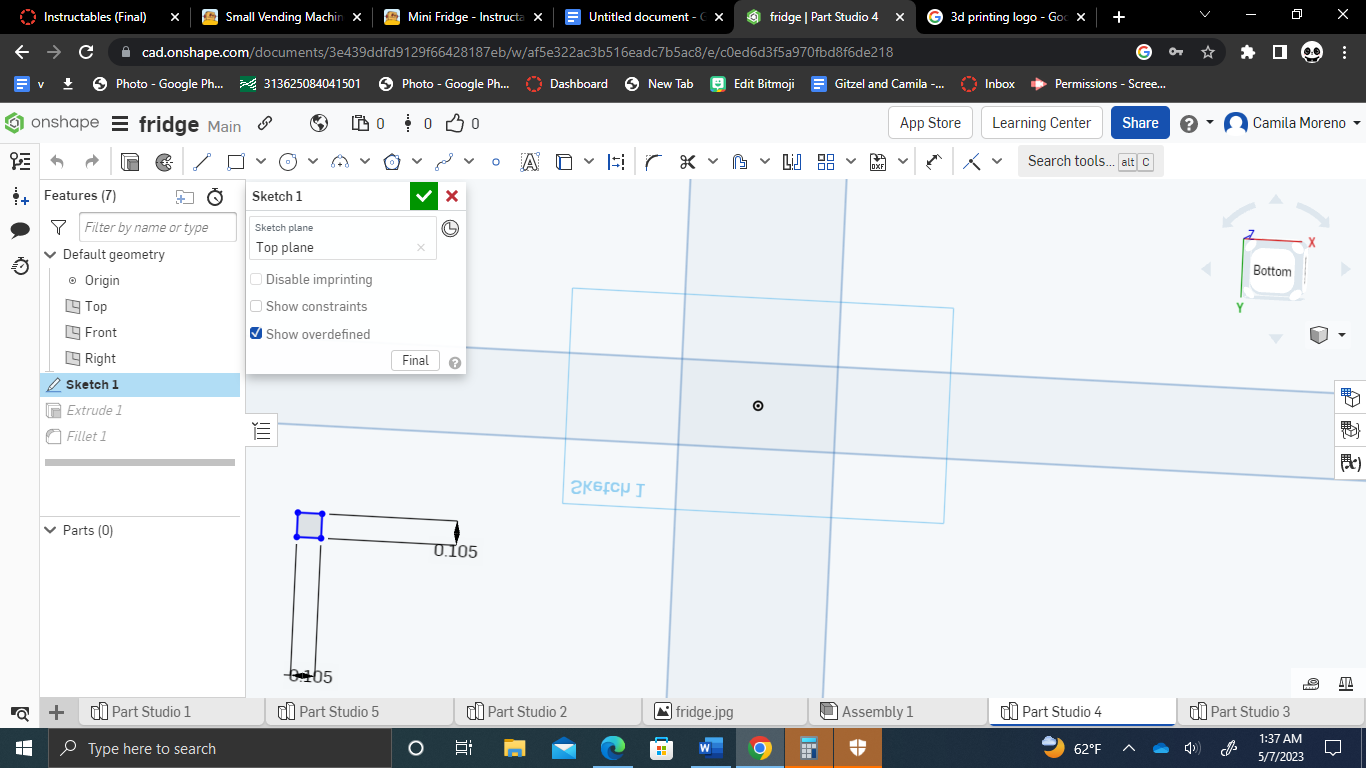Select the Line sketch tool
The height and width of the screenshot is (768, 1366).
[202, 160]
